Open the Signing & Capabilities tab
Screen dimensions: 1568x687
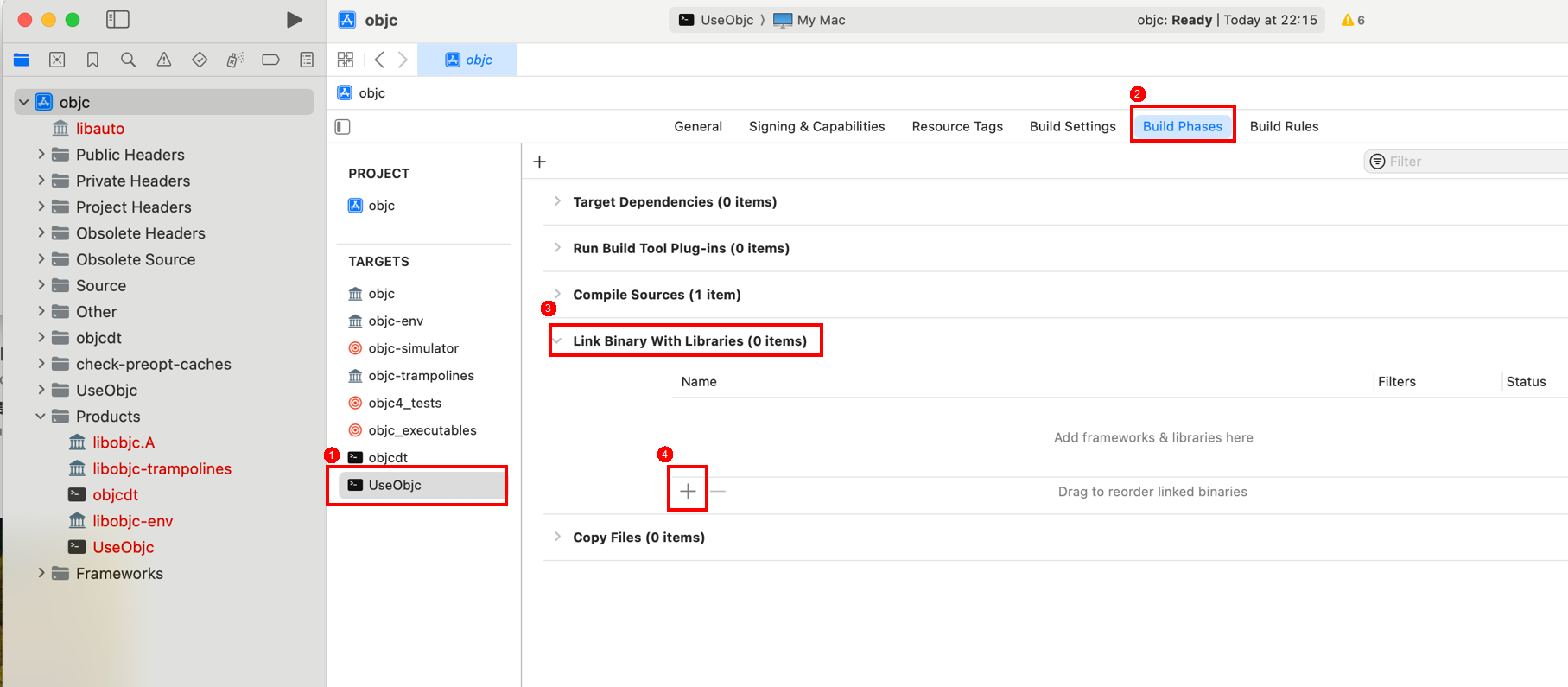(x=816, y=126)
